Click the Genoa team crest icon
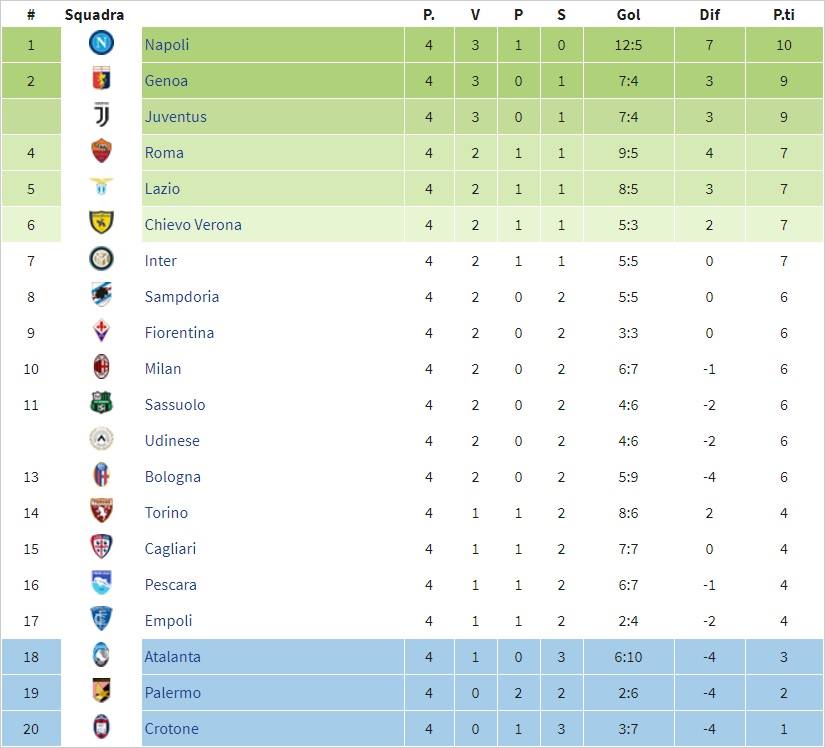The width and height of the screenshot is (825, 748). [x=101, y=80]
